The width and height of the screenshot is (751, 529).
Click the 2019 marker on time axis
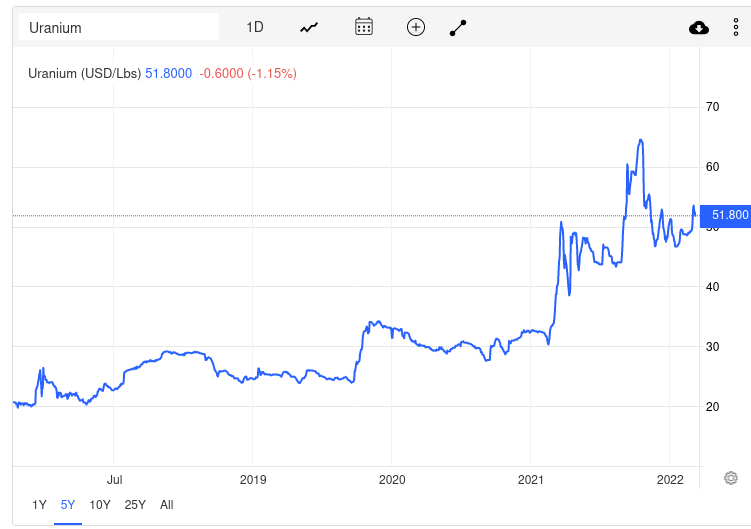click(x=253, y=479)
